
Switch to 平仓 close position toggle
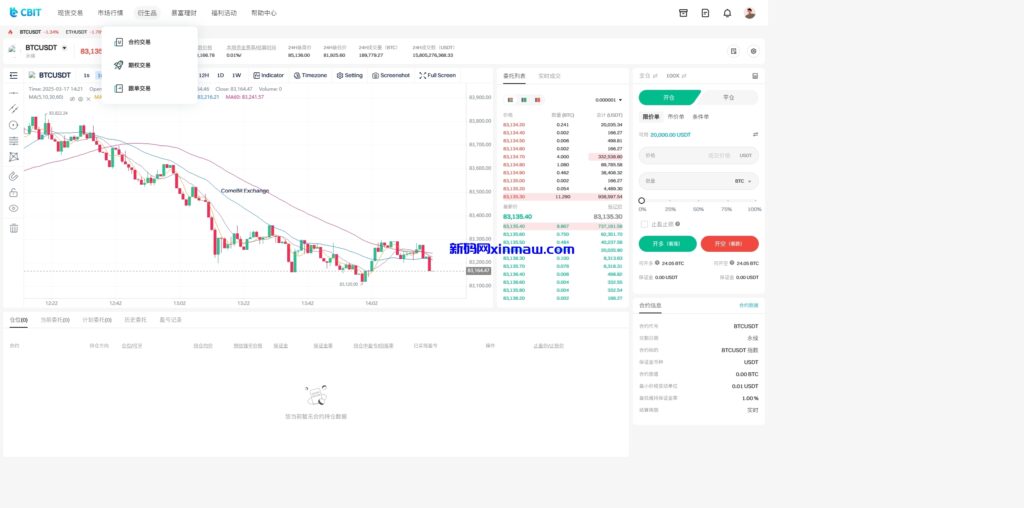tap(728, 97)
